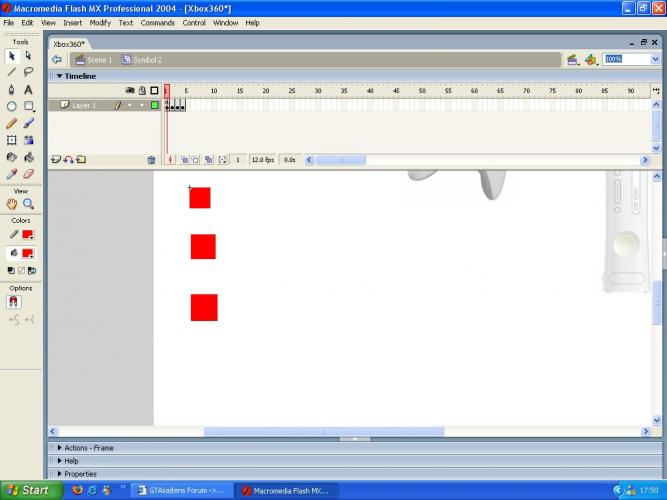The height and width of the screenshot is (500, 667).
Task: Collapse the Timeline panel
Action: tap(59, 76)
